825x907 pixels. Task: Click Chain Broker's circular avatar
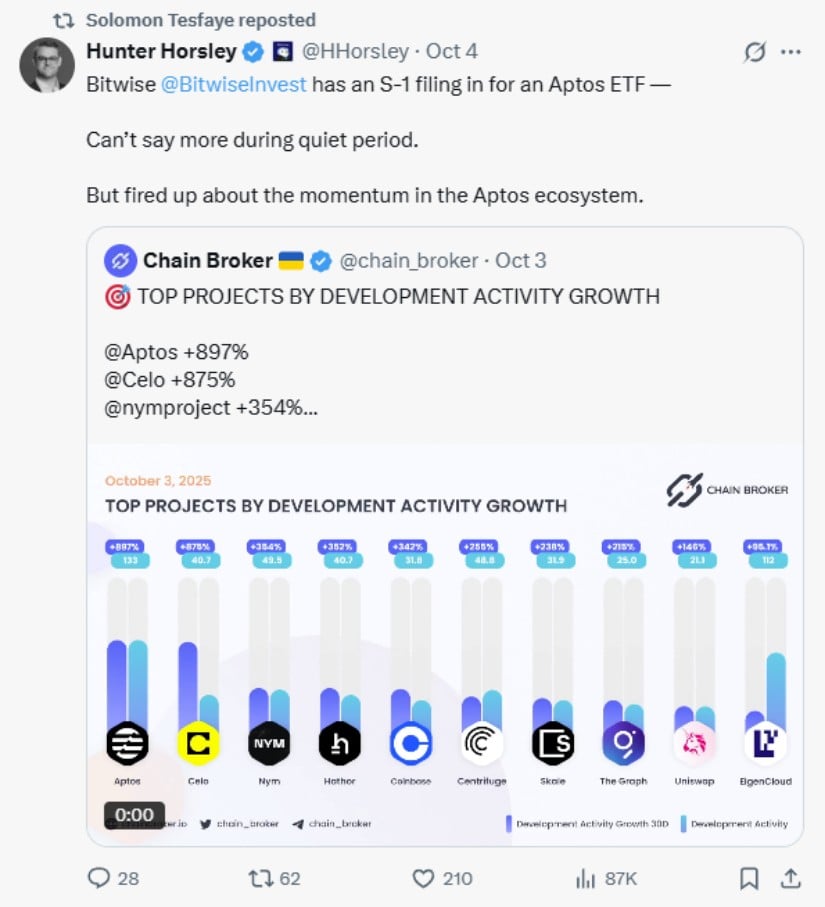pyautogui.click(x=121, y=261)
